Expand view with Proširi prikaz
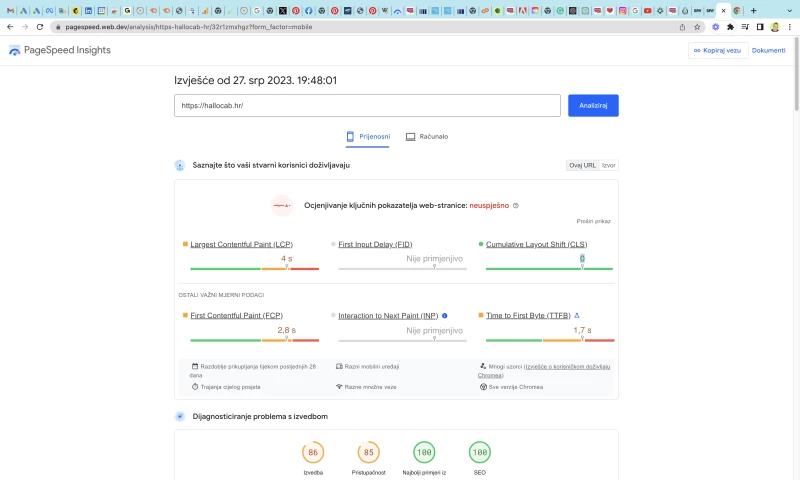 593,221
